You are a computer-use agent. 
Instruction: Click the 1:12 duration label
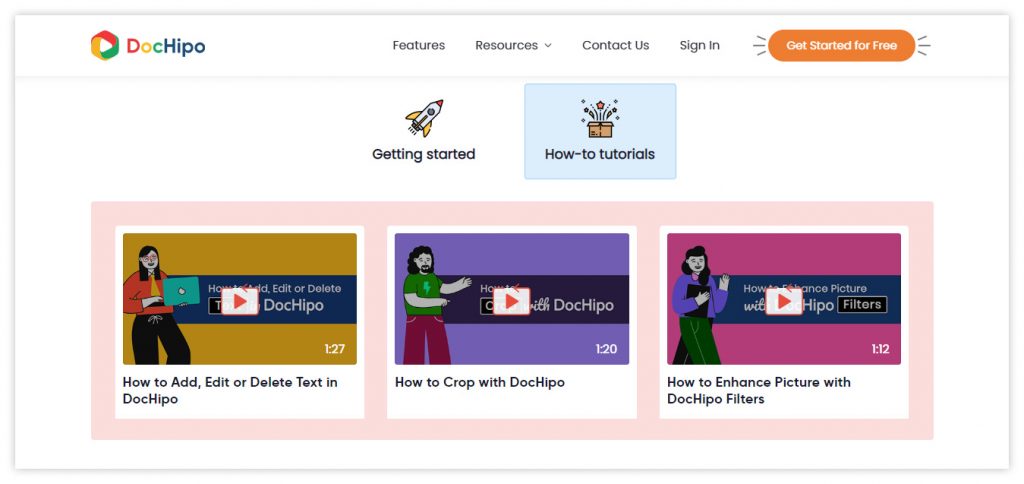(880, 349)
